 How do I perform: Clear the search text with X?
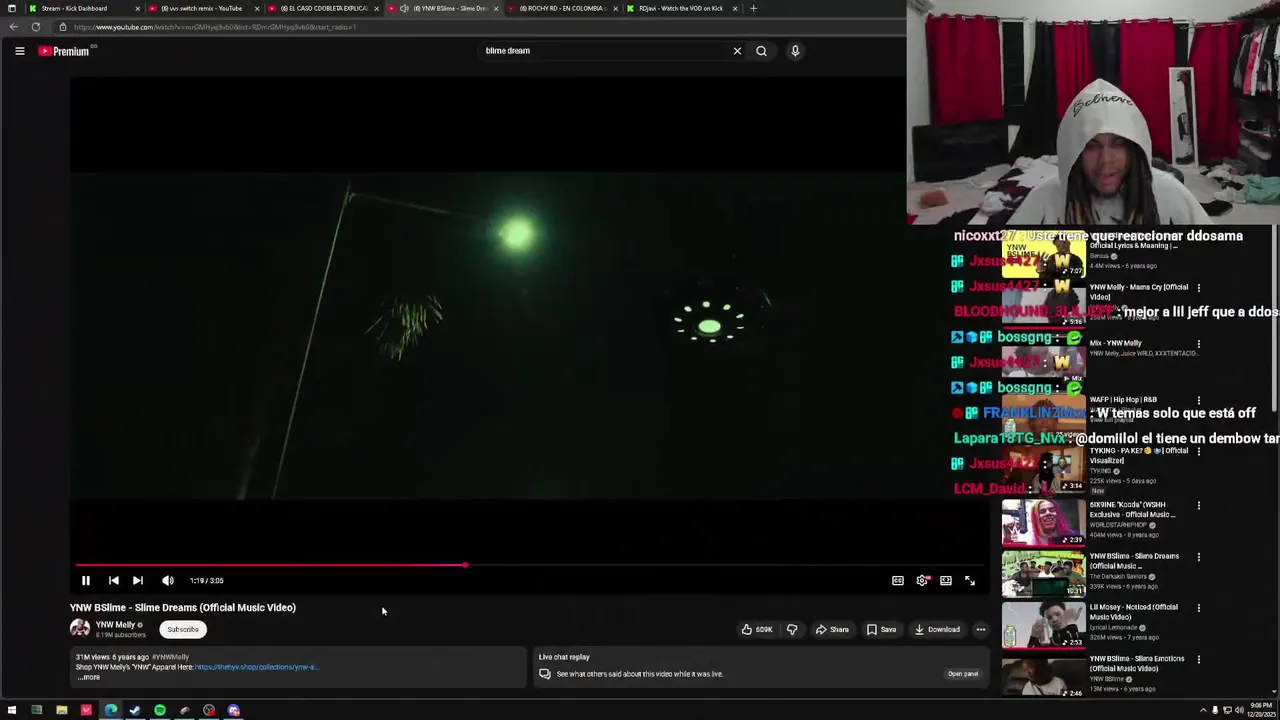[738, 51]
